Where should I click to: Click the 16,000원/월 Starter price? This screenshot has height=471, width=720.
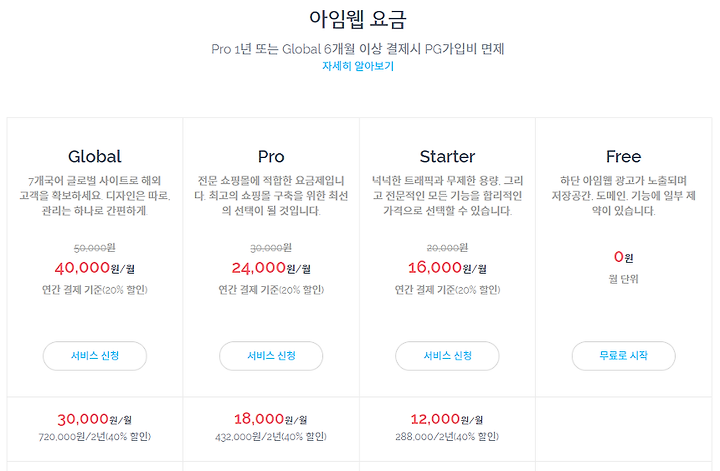click(447, 268)
